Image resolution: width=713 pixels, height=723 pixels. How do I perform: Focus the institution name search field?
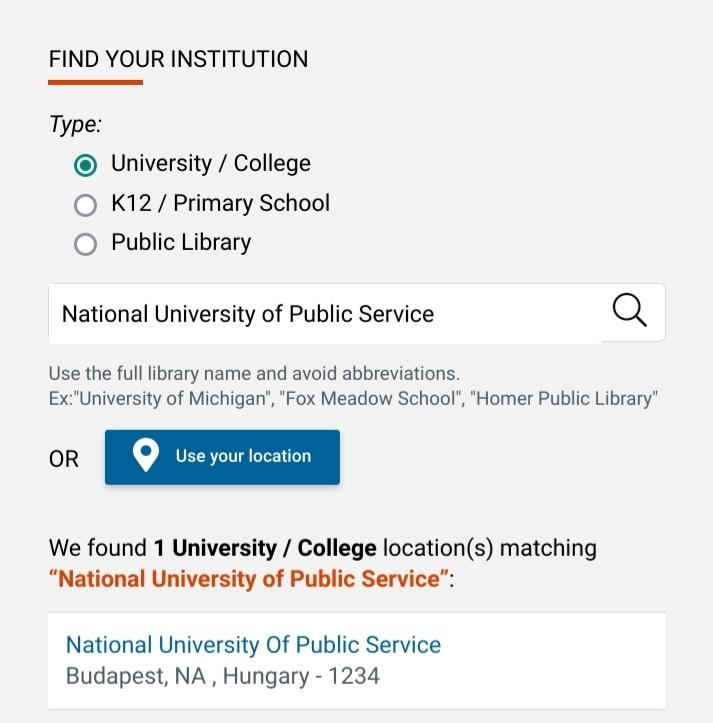pyautogui.click(x=325, y=314)
